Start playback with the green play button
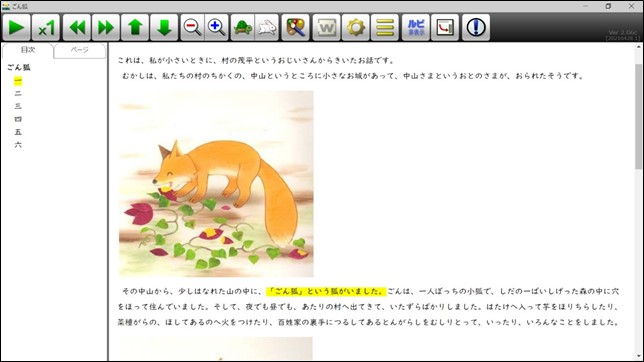Image resolution: width=644 pixels, height=362 pixels. pyautogui.click(x=16, y=28)
